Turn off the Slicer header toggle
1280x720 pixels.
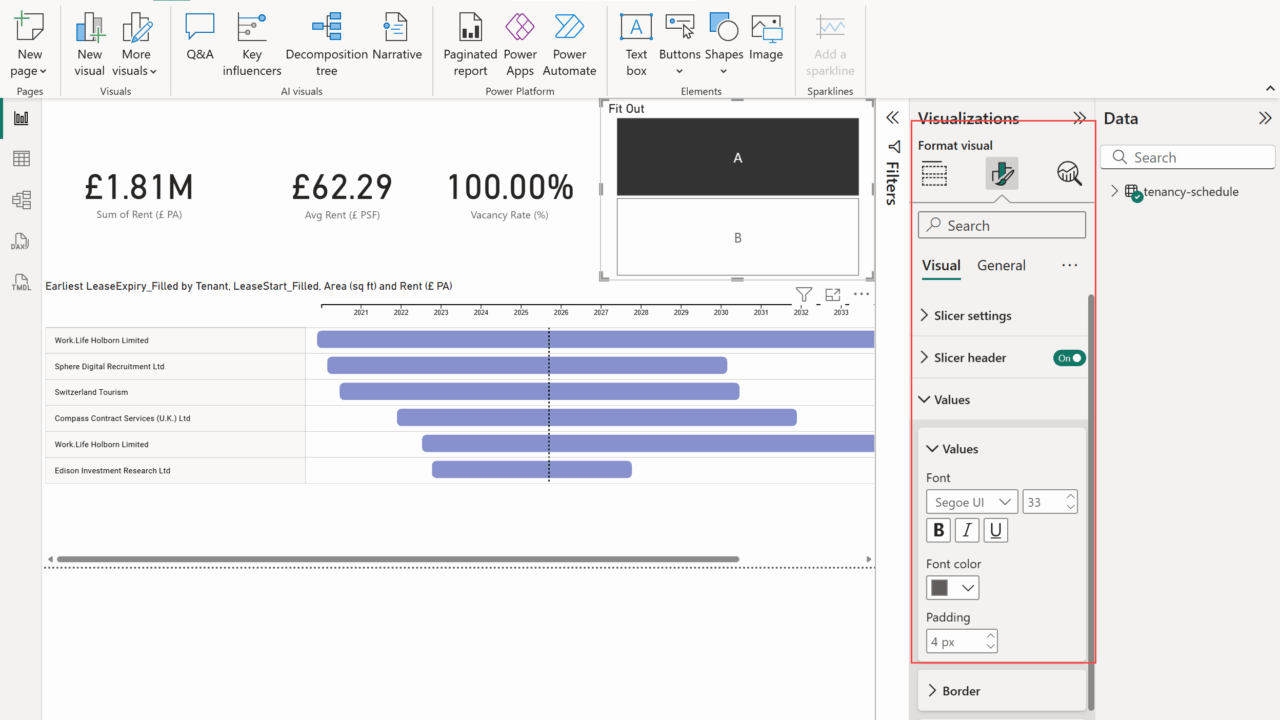pyautogui.click(x=1069, y=358)
